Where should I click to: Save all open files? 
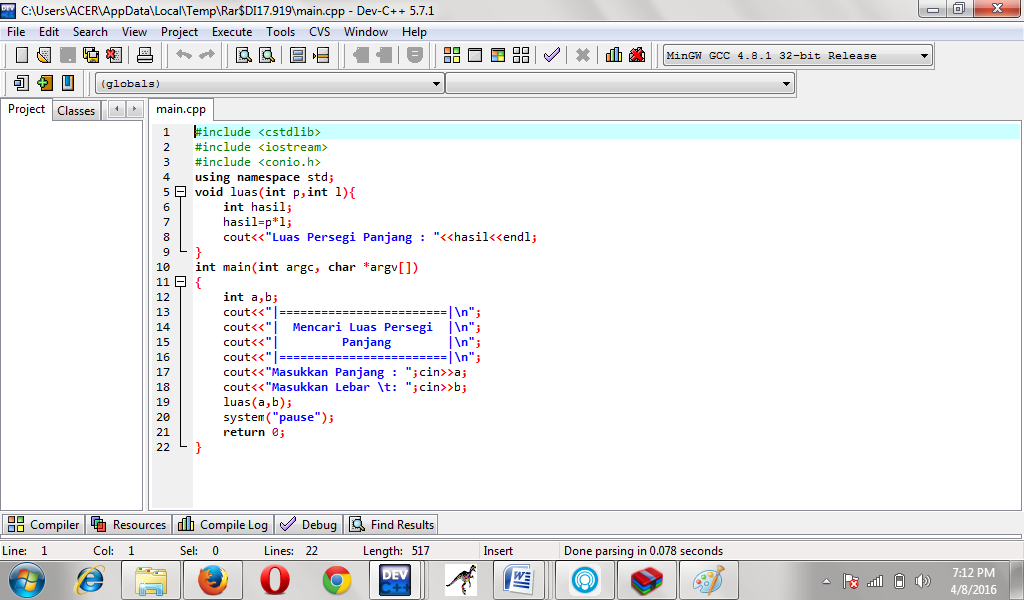[89, 55]
